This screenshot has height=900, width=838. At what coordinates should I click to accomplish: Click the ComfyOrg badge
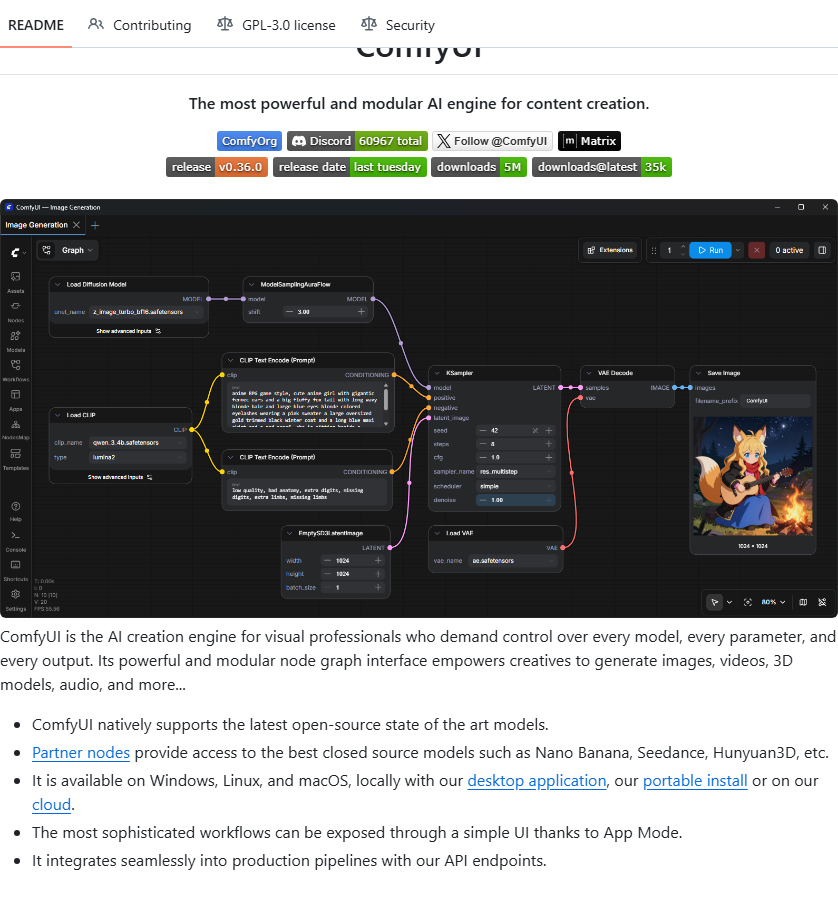[x=249, y=141]
